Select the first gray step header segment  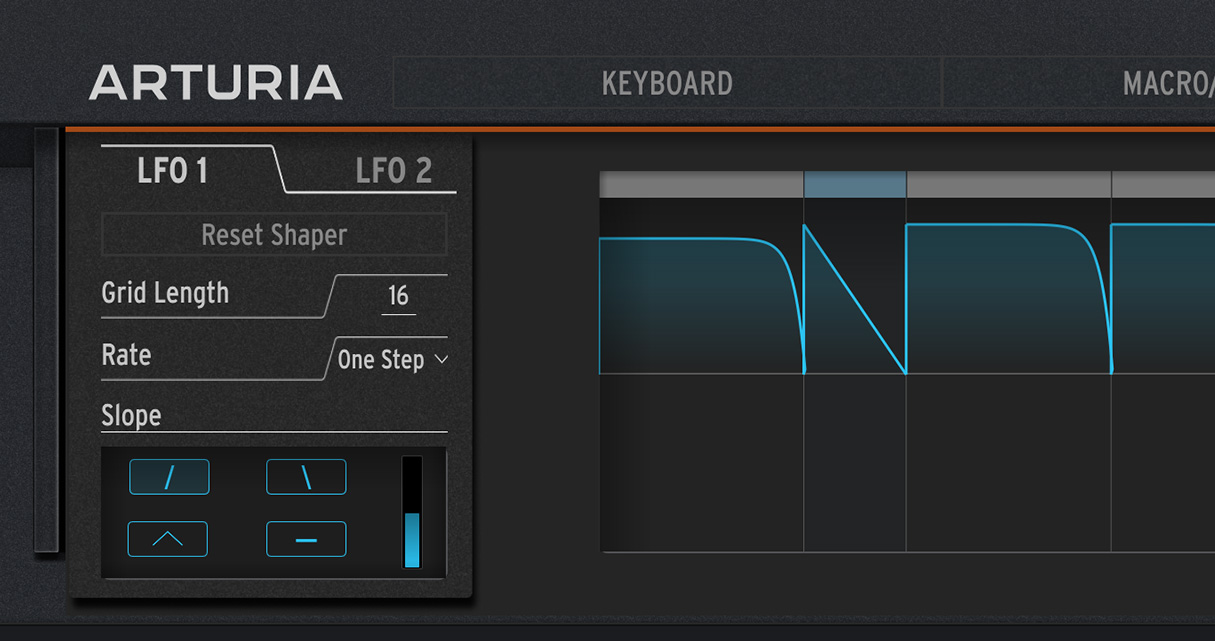pos(701,185)
